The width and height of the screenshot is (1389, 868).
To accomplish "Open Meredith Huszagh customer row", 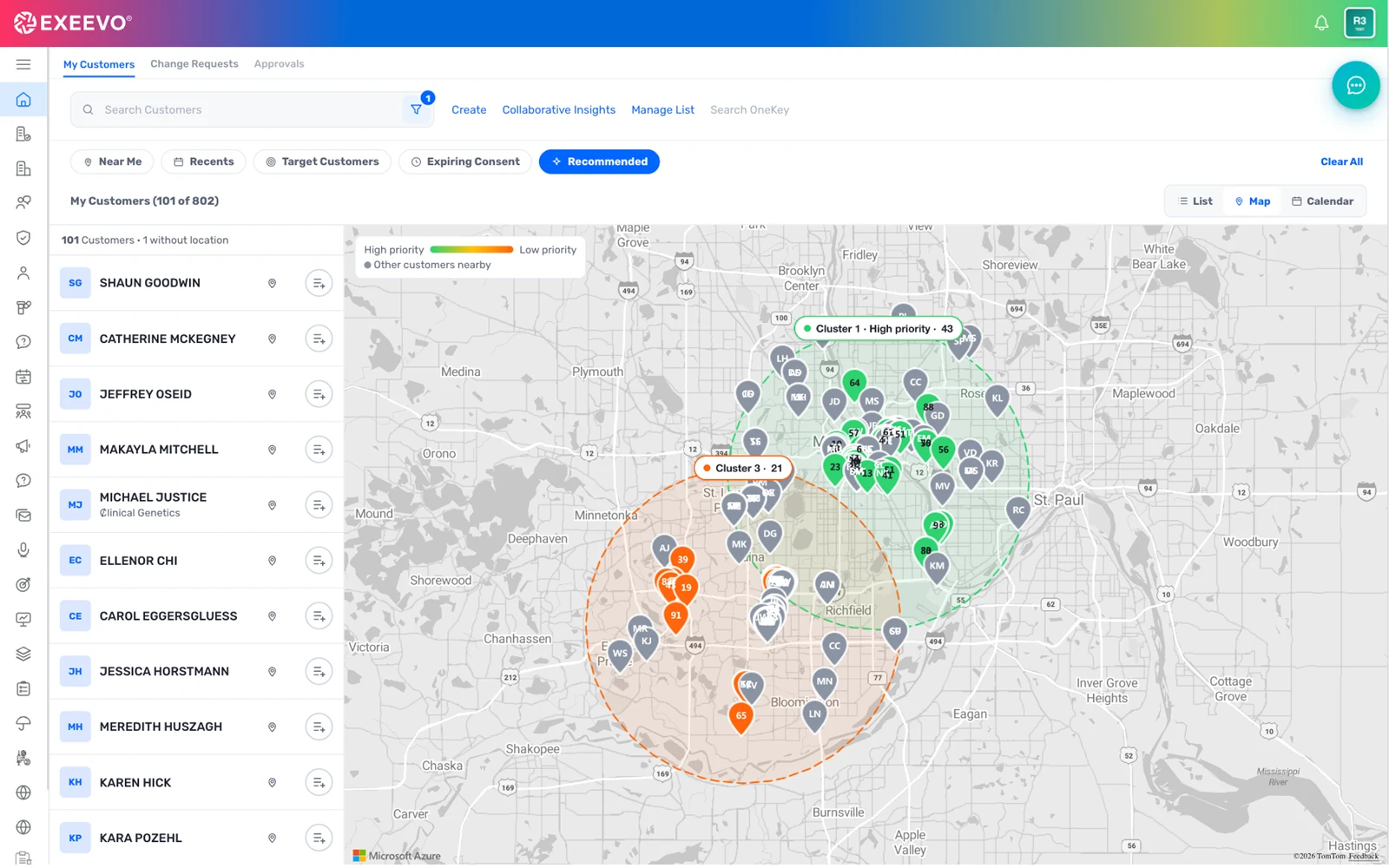I will 196,727.
